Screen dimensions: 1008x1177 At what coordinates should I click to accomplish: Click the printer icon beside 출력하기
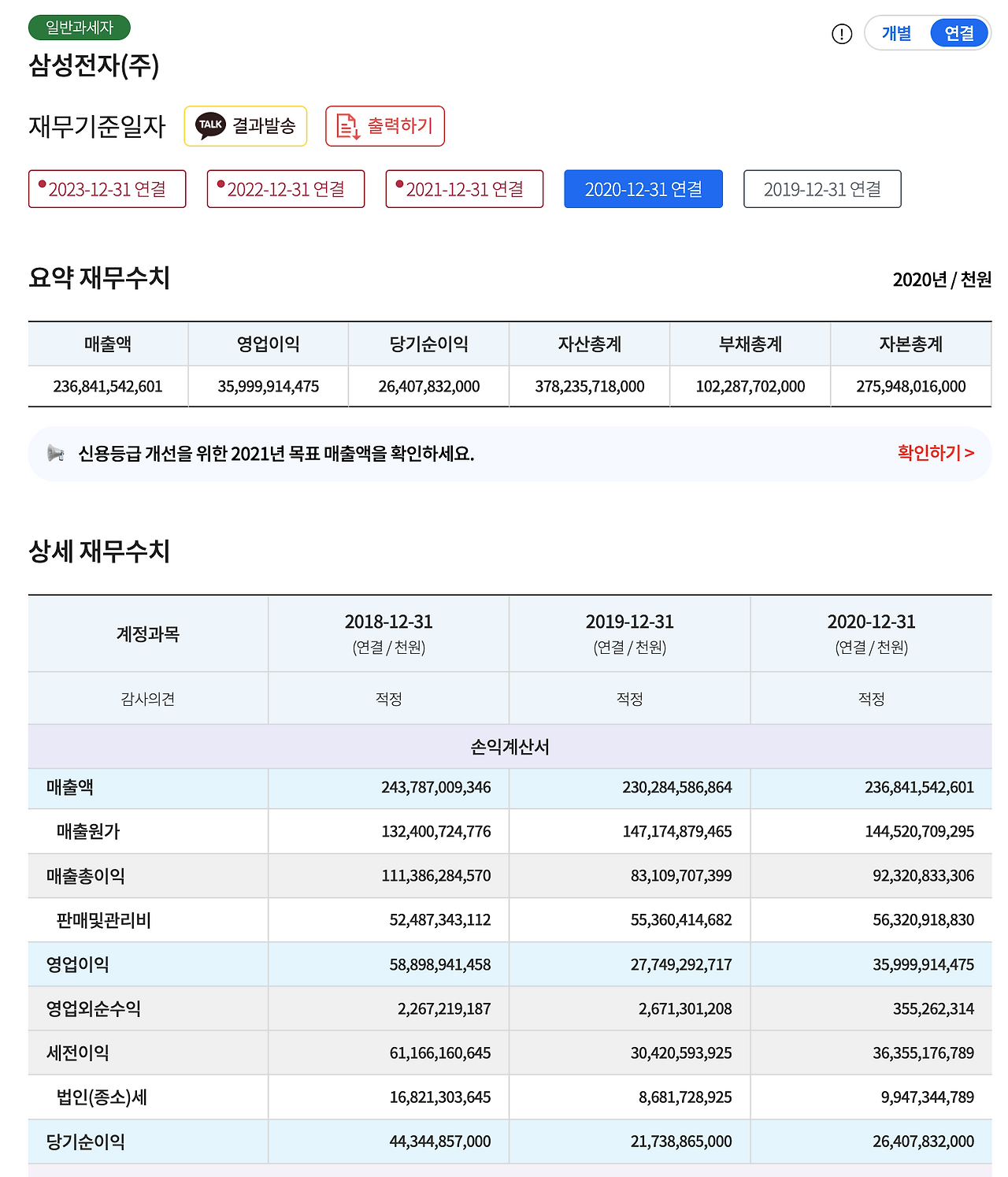coord(346,125)
